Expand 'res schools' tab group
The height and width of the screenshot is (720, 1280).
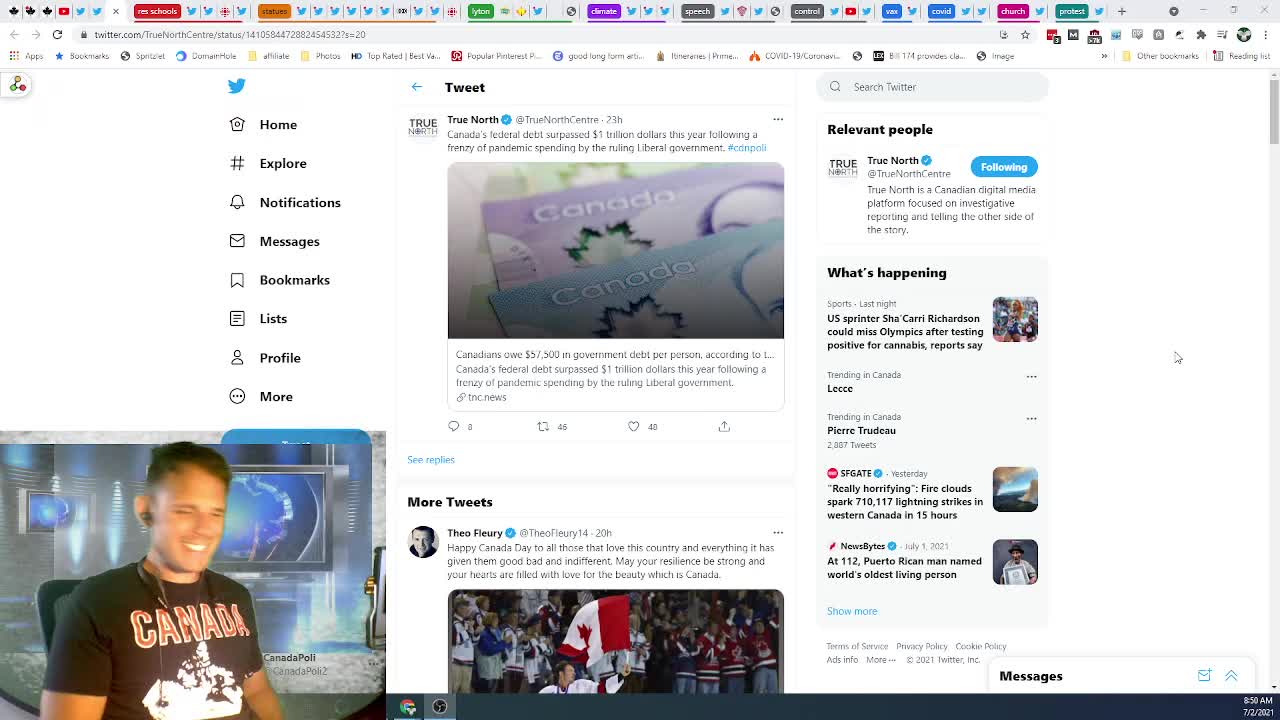157,11
